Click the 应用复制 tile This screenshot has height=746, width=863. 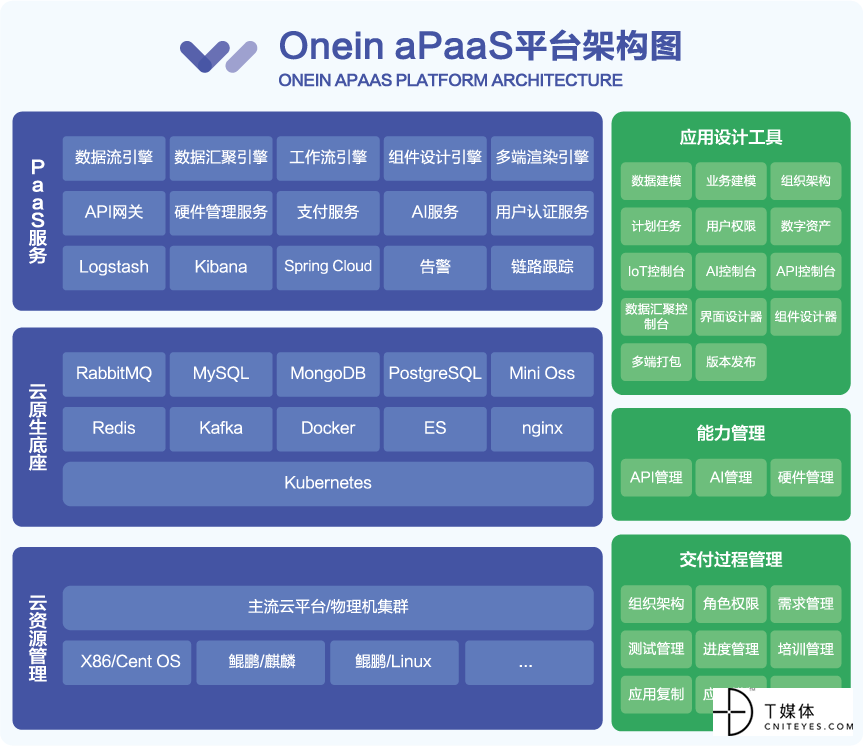point(656,695)
